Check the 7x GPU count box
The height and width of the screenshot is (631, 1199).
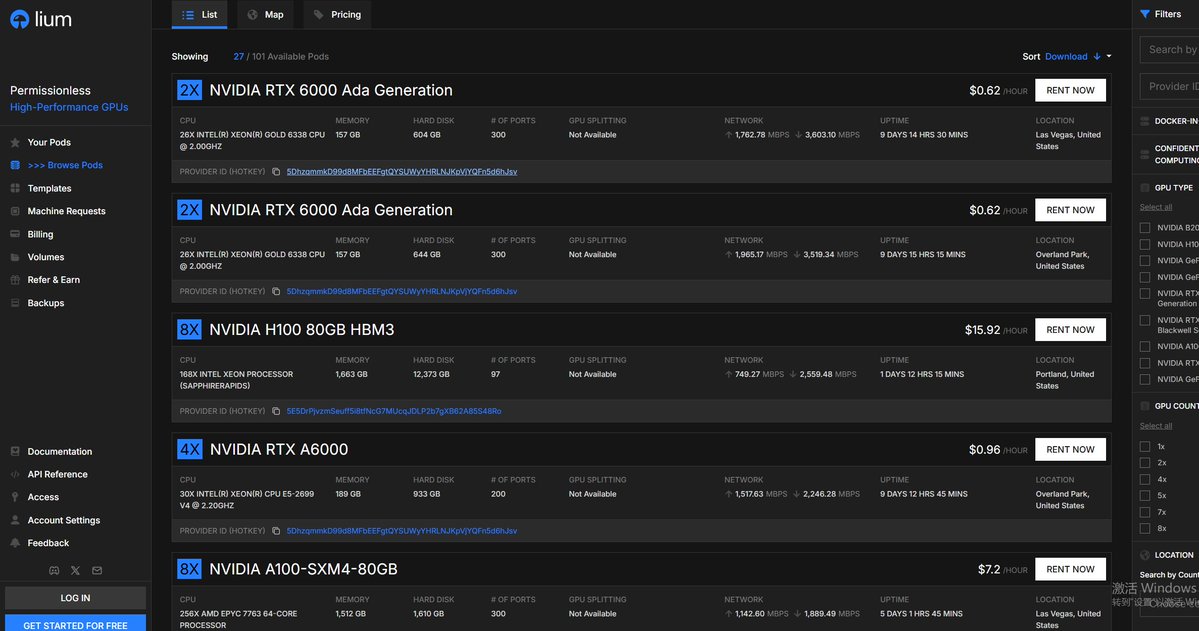coord(1145,512)
